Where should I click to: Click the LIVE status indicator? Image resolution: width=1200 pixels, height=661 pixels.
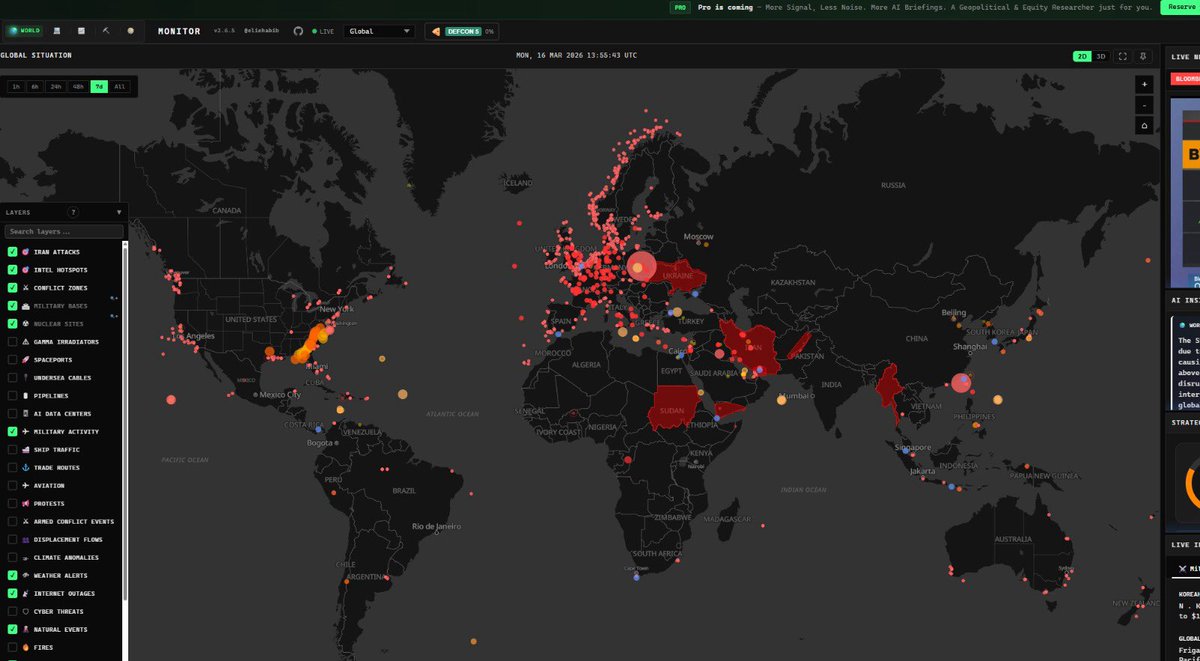(x=325, y=31)
